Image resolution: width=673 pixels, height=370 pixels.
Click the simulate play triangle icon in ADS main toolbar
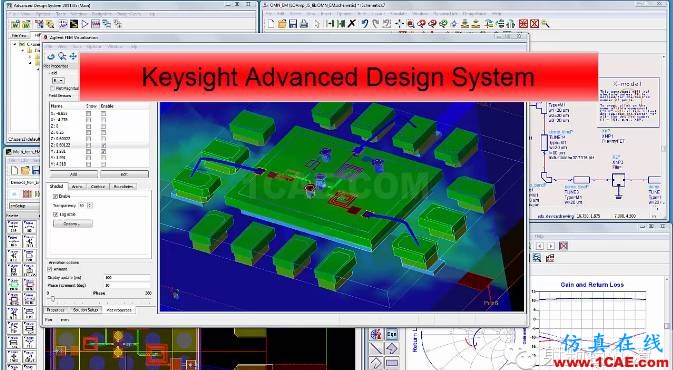pos(85,24)
